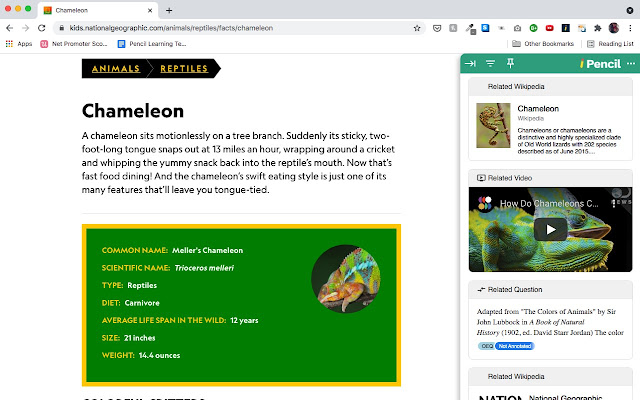The image size is (640, 400).
Task: Open the Chrome profile avatar
Action: pyautogui.click(x=613, y=28)
